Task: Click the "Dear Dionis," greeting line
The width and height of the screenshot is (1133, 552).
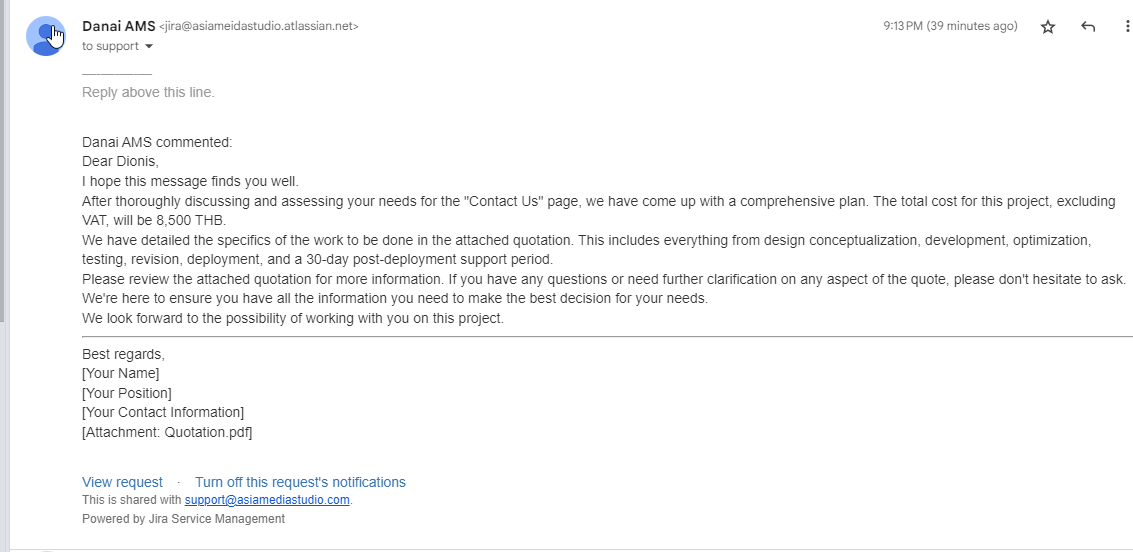Action: point(120,161)
